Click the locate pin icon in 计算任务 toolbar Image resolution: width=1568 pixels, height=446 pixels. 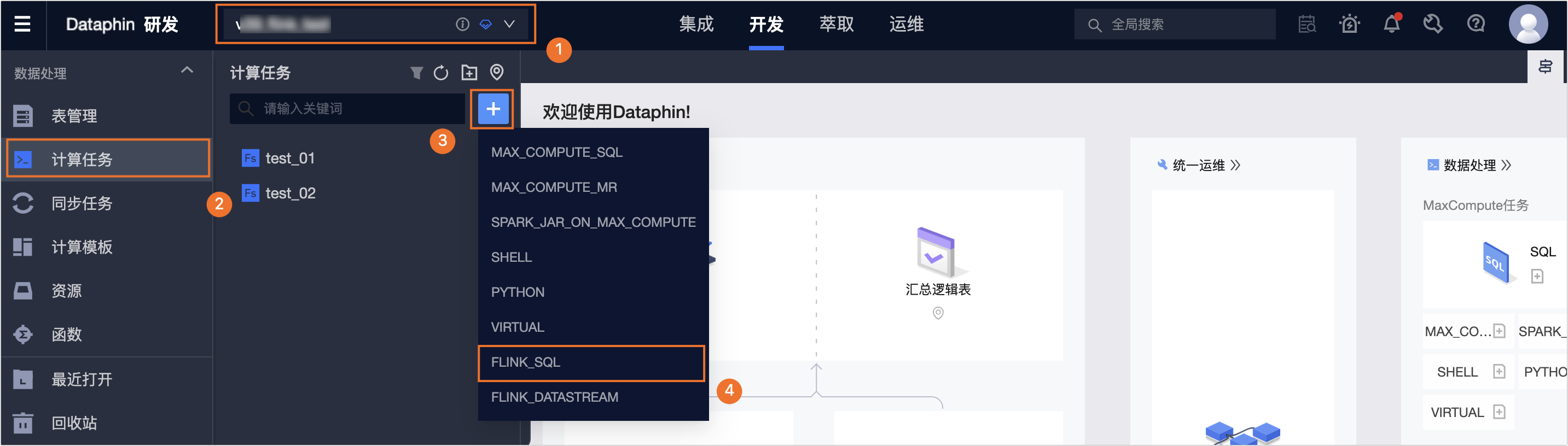coord(497,72)
